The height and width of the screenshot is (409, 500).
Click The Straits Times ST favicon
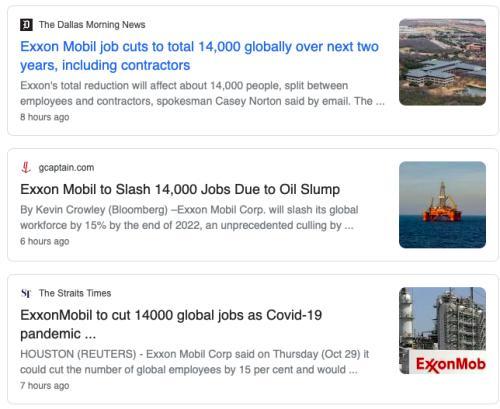pyautogui.click(x=26, y=293)
